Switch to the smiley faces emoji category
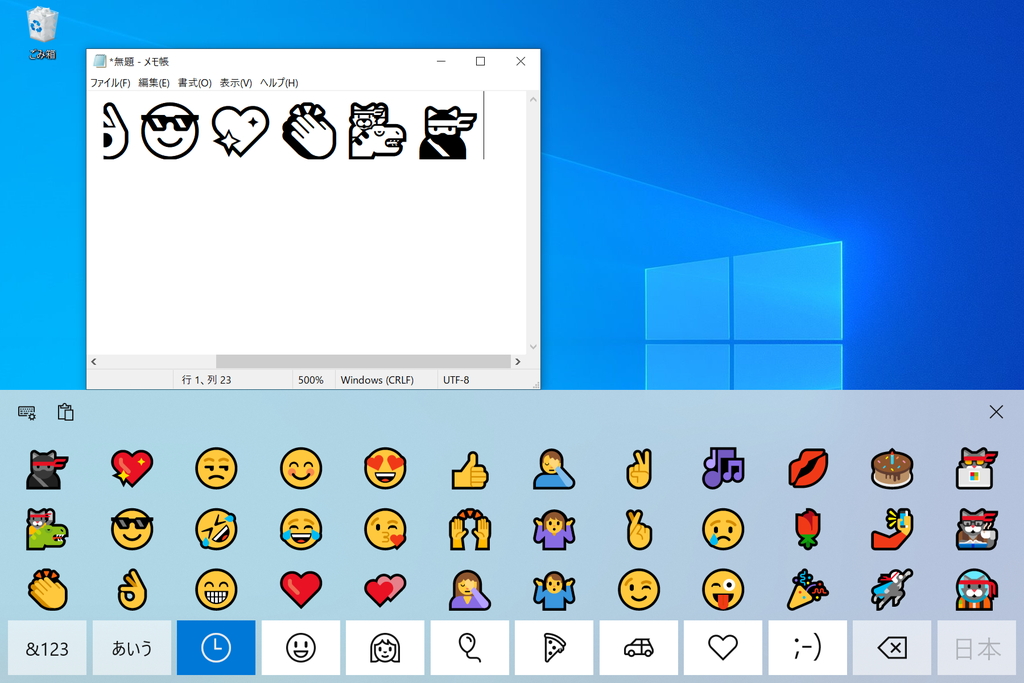The height and width of the screenshot is (683, 1024). (x=300, y=648)
